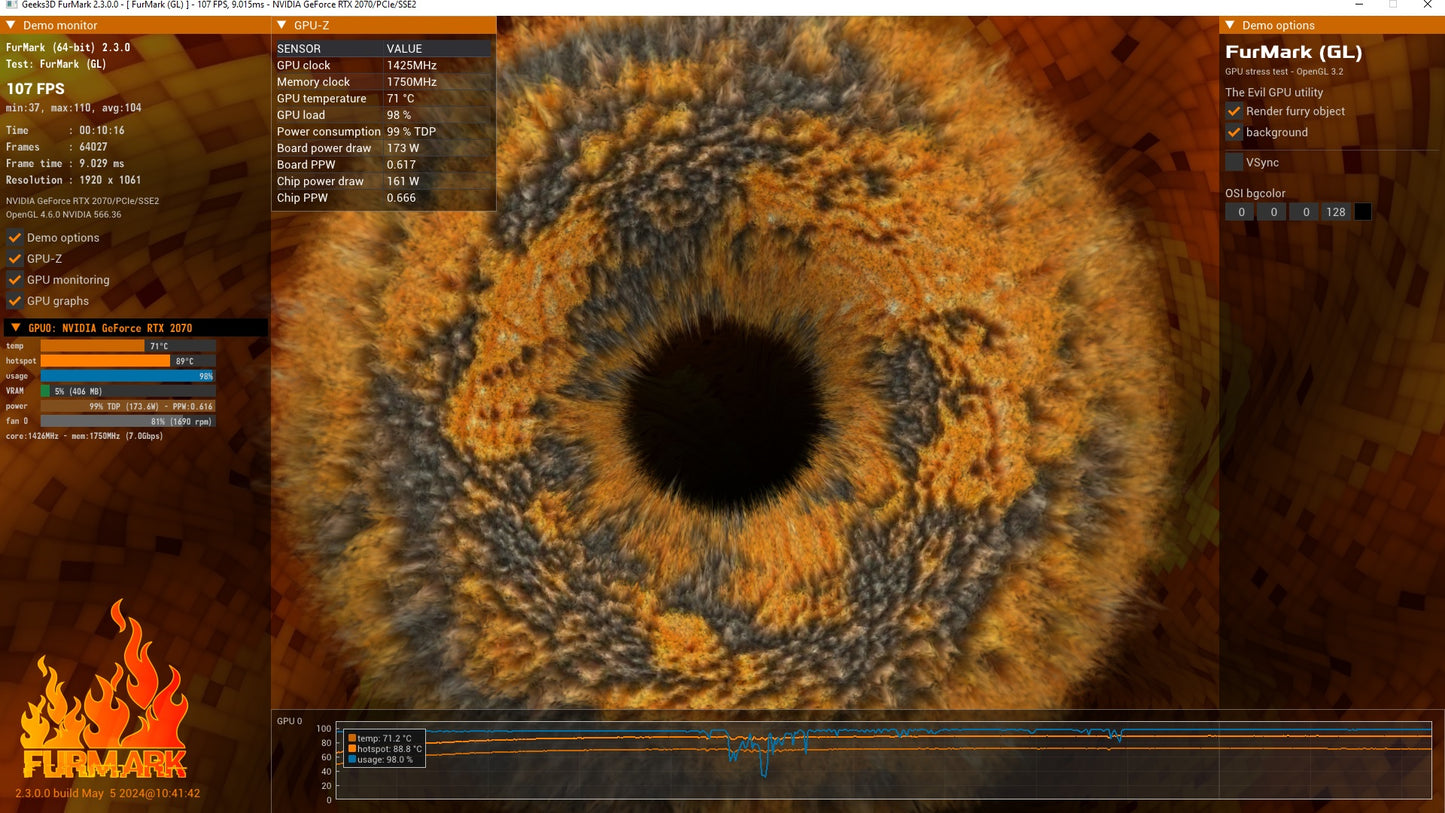
Task: Disable the GPU graphs checkbox
Action: (14, 301)
